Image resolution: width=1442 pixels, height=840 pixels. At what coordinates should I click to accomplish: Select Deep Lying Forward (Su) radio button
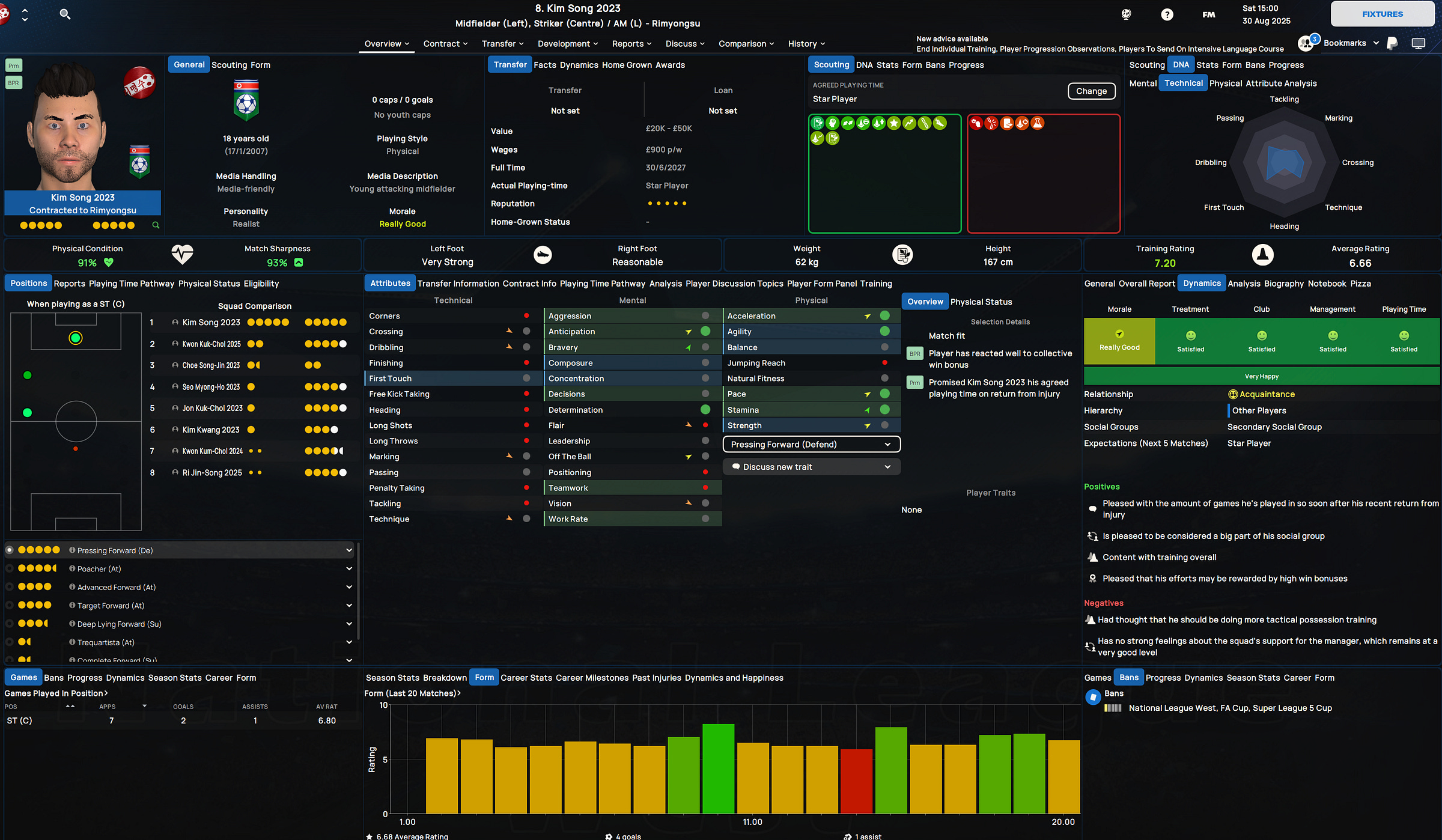point(10,624)
